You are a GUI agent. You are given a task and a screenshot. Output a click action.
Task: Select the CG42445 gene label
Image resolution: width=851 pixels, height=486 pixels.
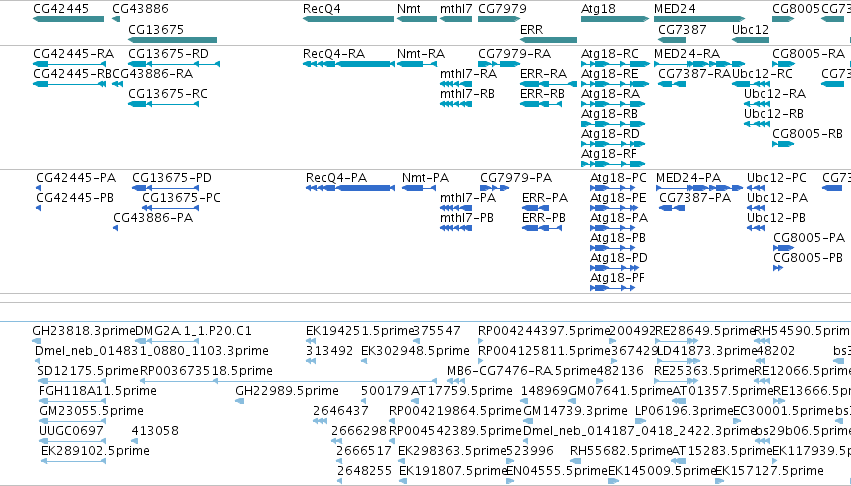(x=61, y=9)
